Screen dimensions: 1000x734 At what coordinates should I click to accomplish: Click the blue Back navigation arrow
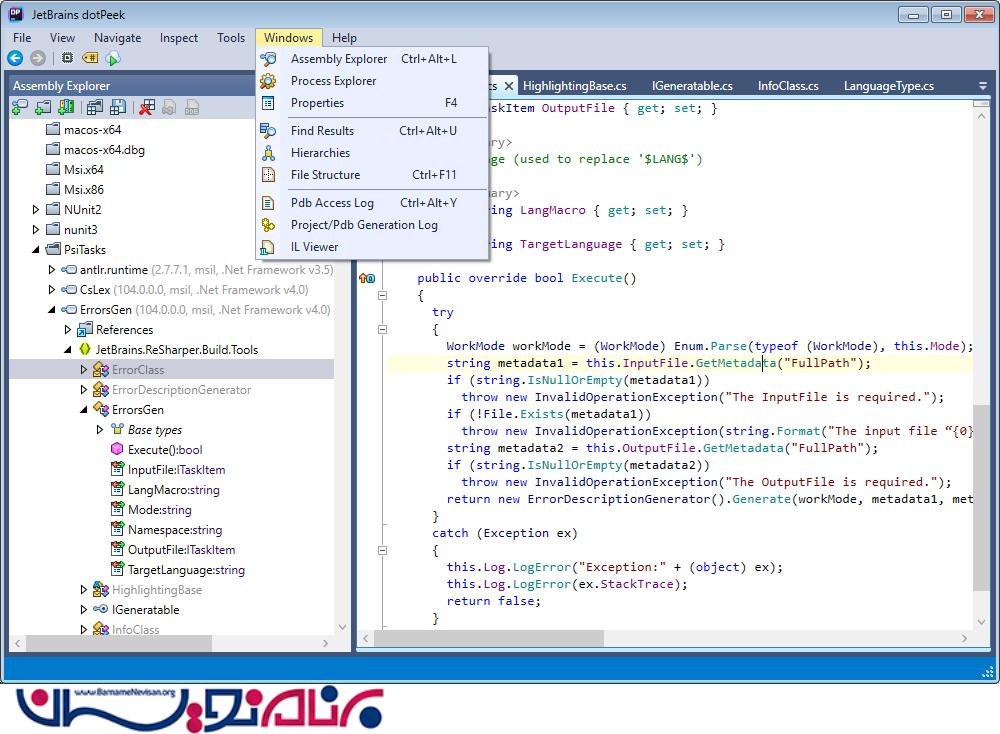(15, 59)
